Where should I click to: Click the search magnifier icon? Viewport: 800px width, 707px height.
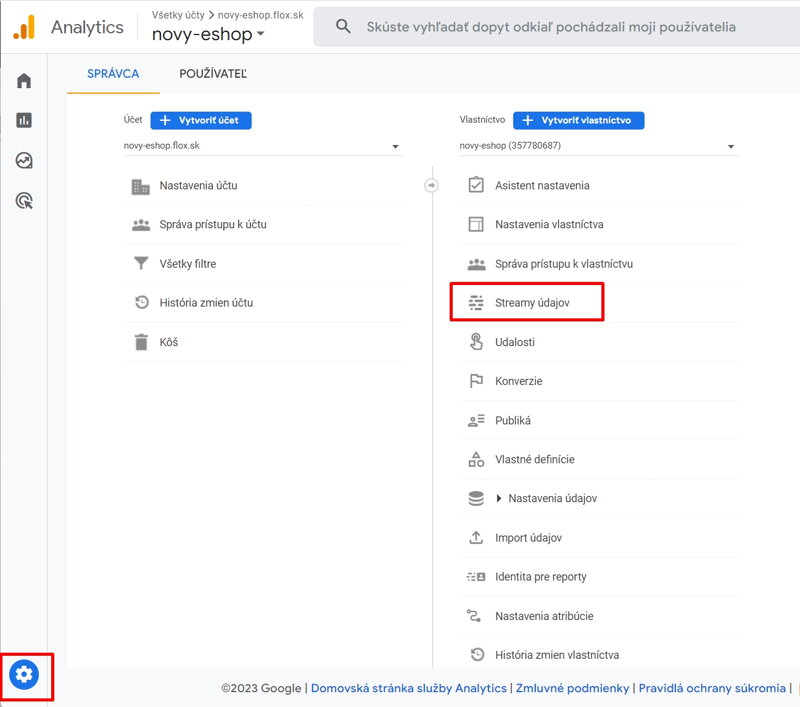[x=343, y=27]
